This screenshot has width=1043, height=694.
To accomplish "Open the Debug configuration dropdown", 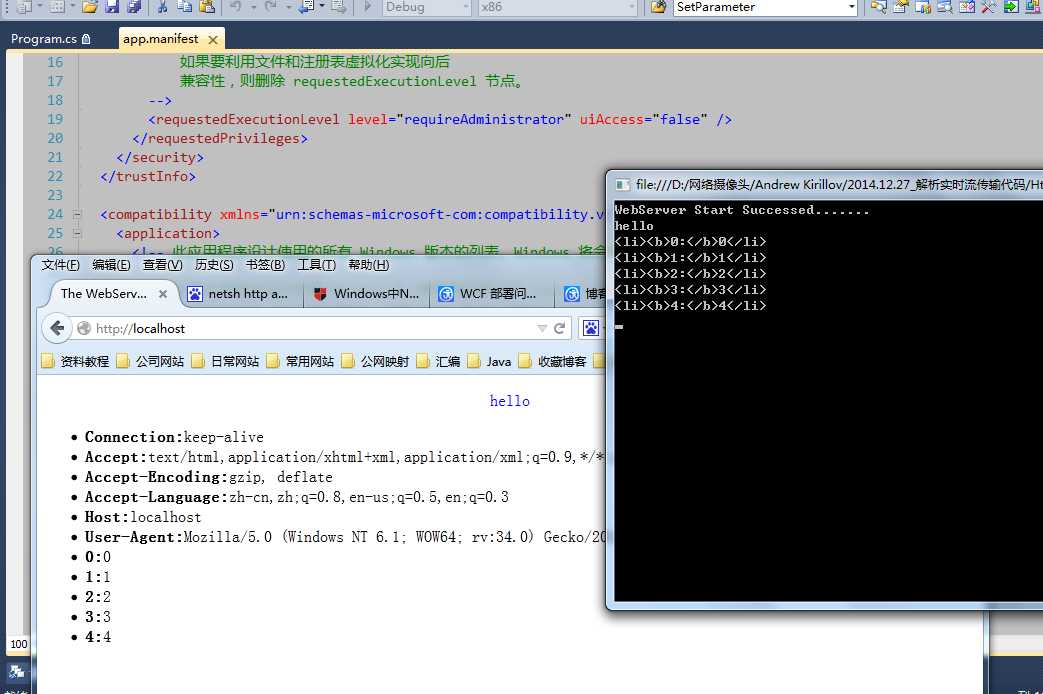I will click(x=466, y=7).
